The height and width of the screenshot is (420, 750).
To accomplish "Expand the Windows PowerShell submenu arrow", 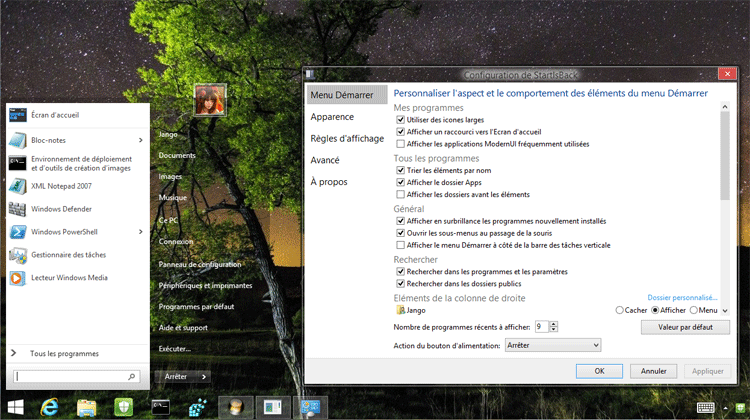I will [140, 232].
